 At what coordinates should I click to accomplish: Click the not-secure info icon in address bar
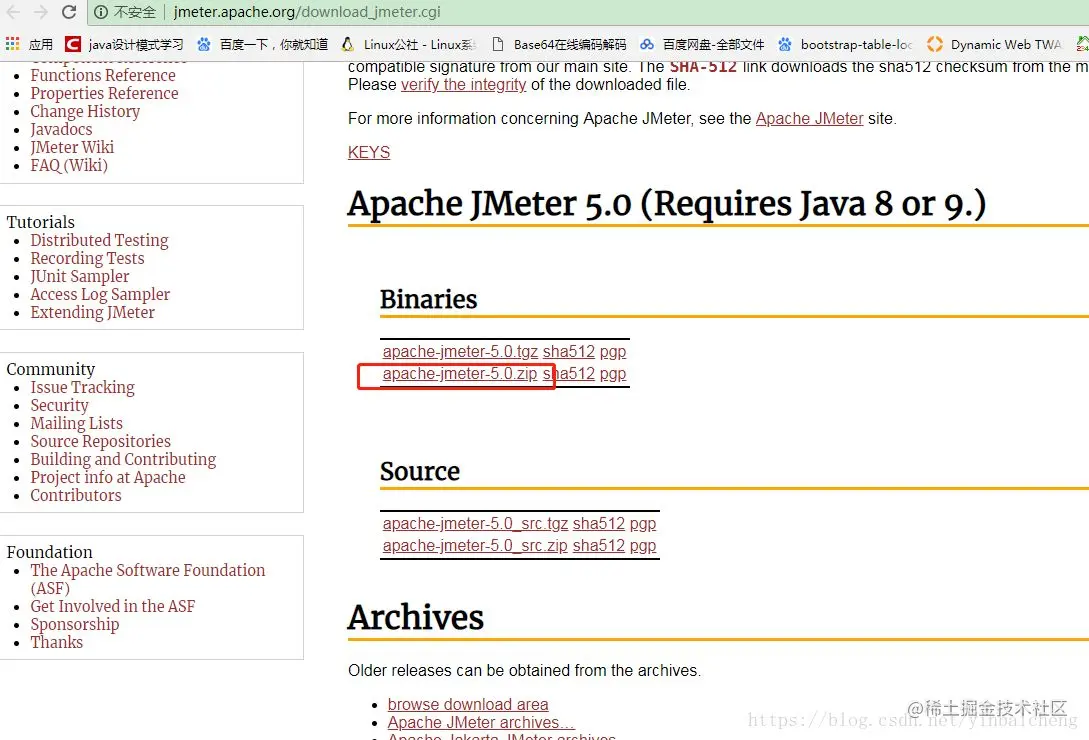[x=101, y=12]
